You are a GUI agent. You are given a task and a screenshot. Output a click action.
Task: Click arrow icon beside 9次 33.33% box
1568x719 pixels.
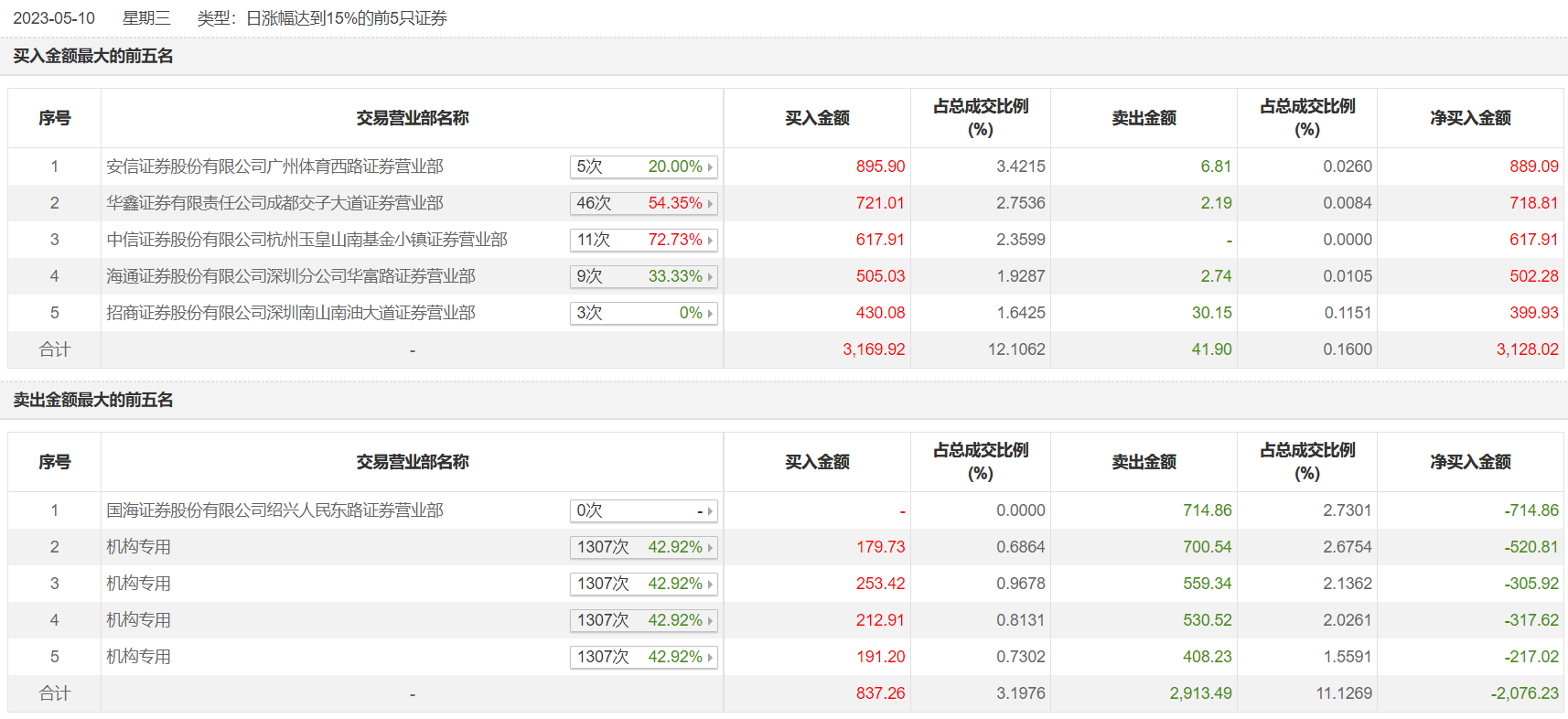tap(710, 277)
